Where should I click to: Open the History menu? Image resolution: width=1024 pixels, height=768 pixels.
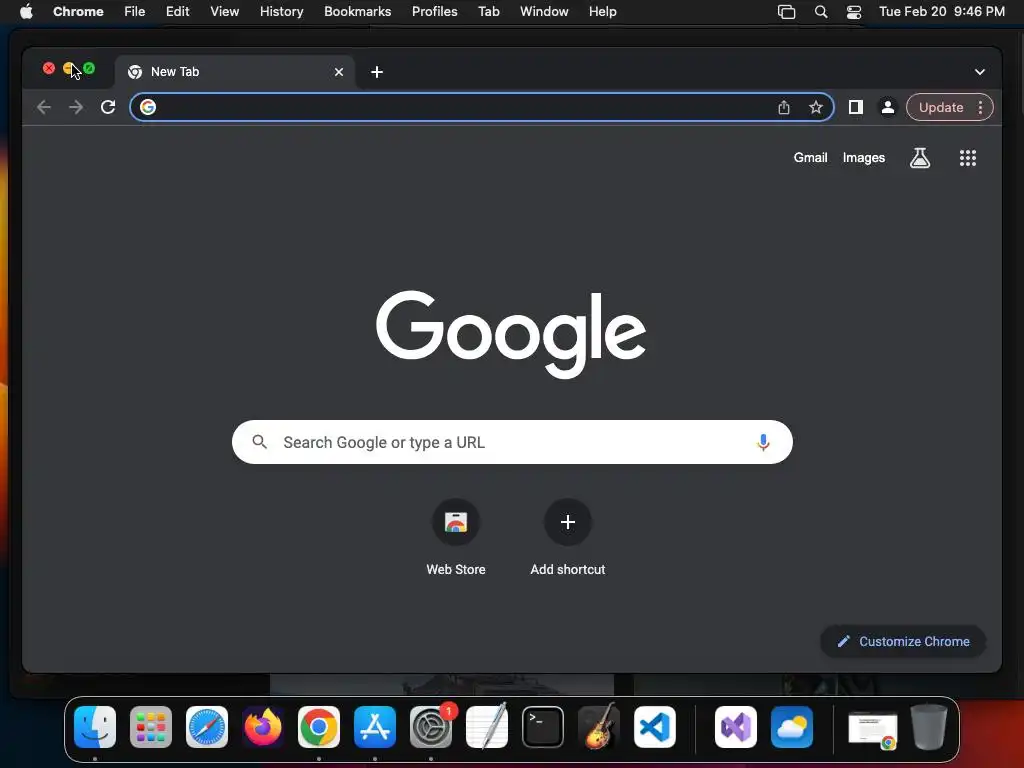point(281,12)
